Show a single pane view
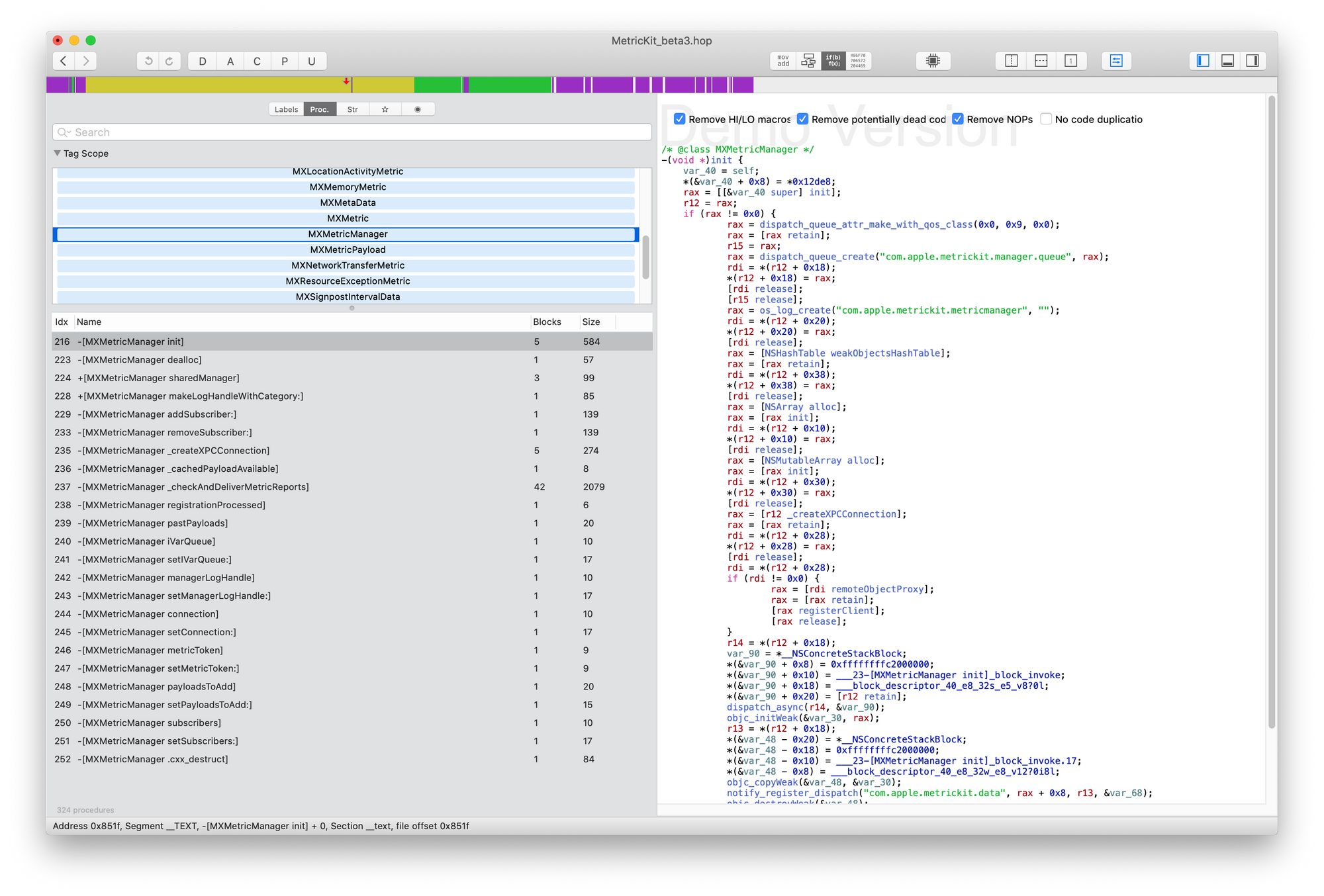Viewport: 1324px width, 896px height. (x=1071, y=61)
